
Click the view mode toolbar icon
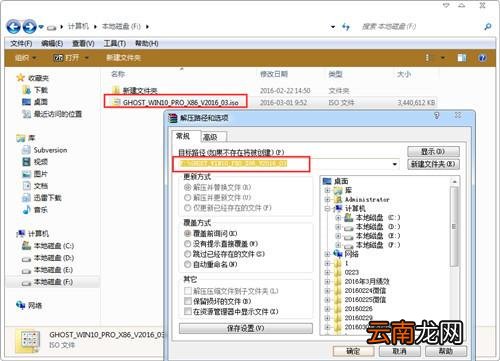[x=427, y=58]
